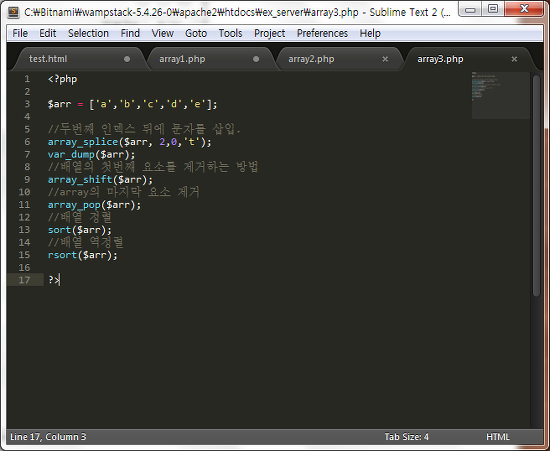Click the sort($arr) line on line 13
The height and width of the screenshot is (451, 550).
coord(80,230)
